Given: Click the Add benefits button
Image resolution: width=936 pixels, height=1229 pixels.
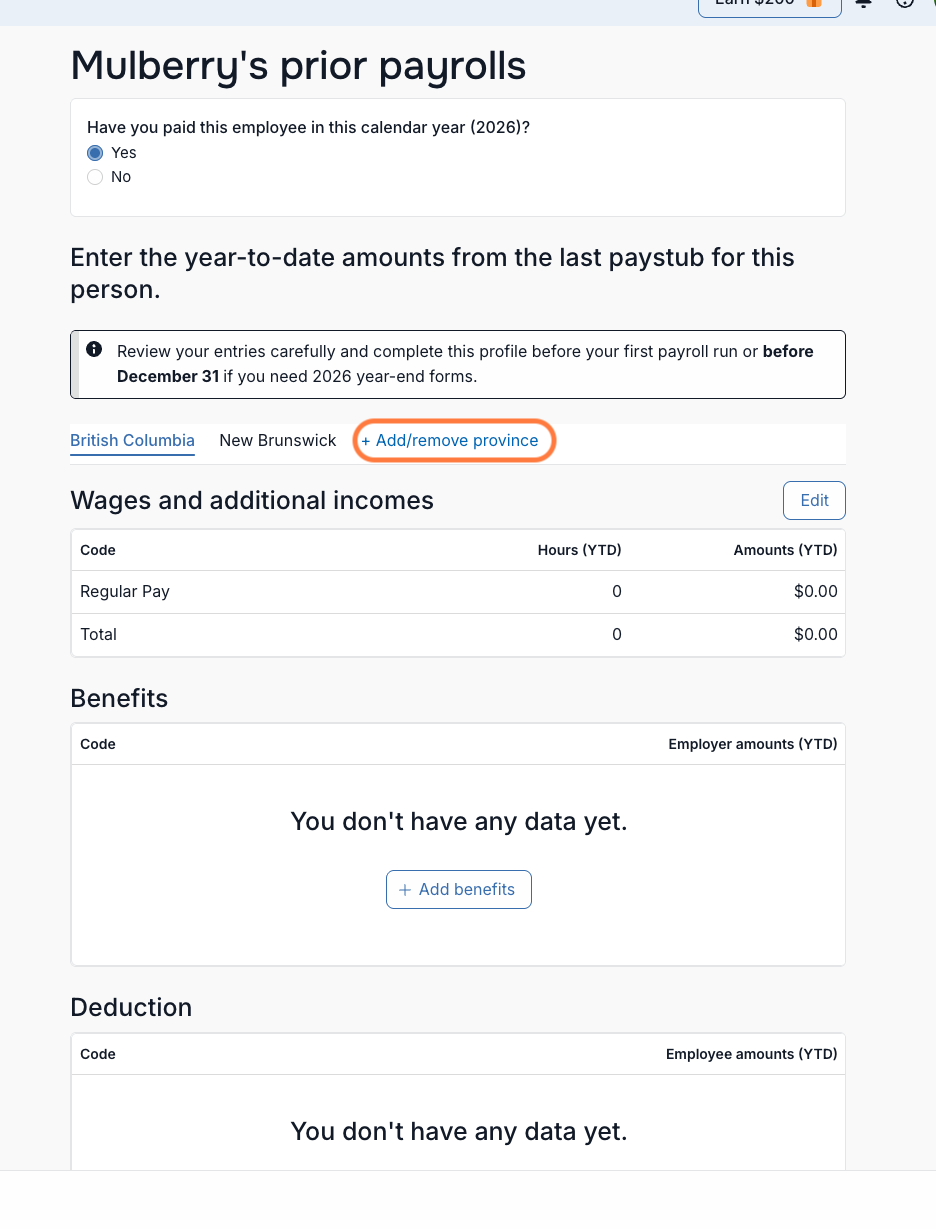Looking at the screenshot, I should click(459, 889).
